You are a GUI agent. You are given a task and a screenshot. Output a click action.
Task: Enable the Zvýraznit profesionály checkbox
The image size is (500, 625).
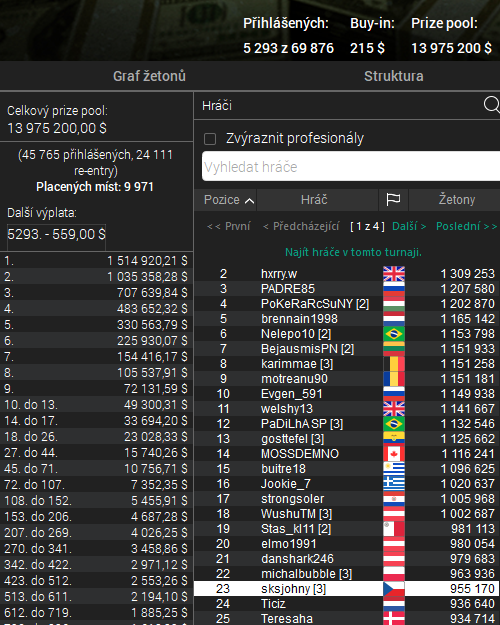(210, 139)
